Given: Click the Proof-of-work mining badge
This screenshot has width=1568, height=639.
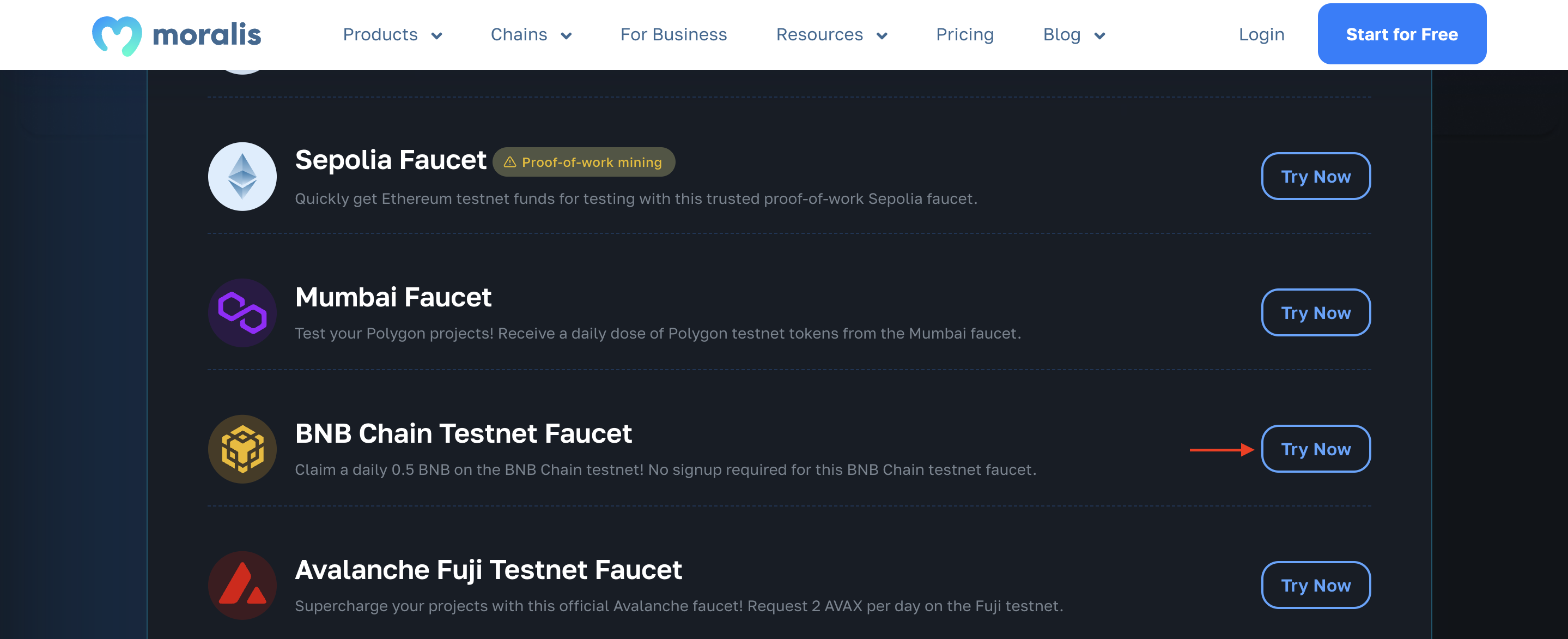Looking at the screenshot, I should [x=584, y=162].
